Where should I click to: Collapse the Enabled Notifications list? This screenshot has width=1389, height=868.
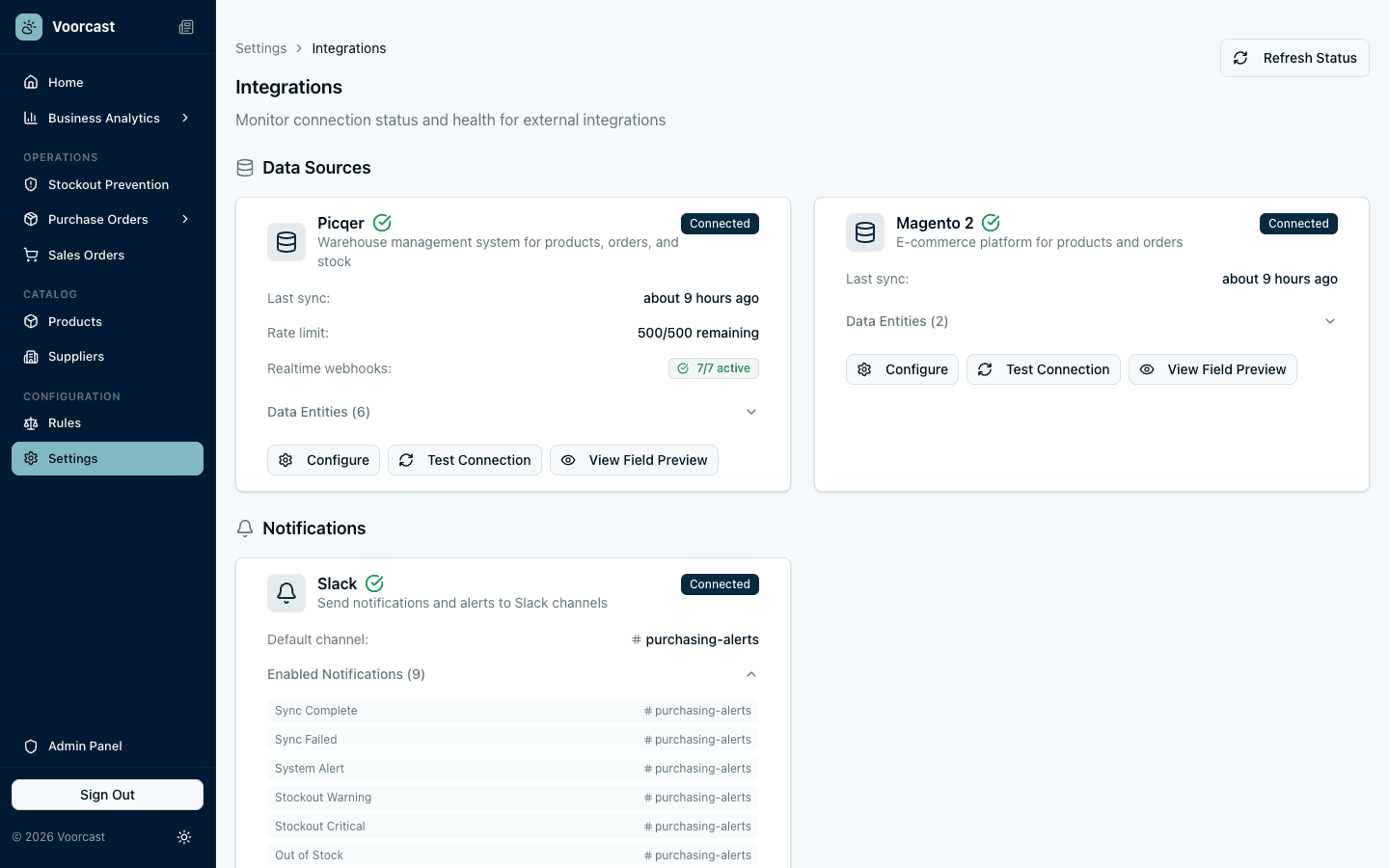click(x=751, y=674)
